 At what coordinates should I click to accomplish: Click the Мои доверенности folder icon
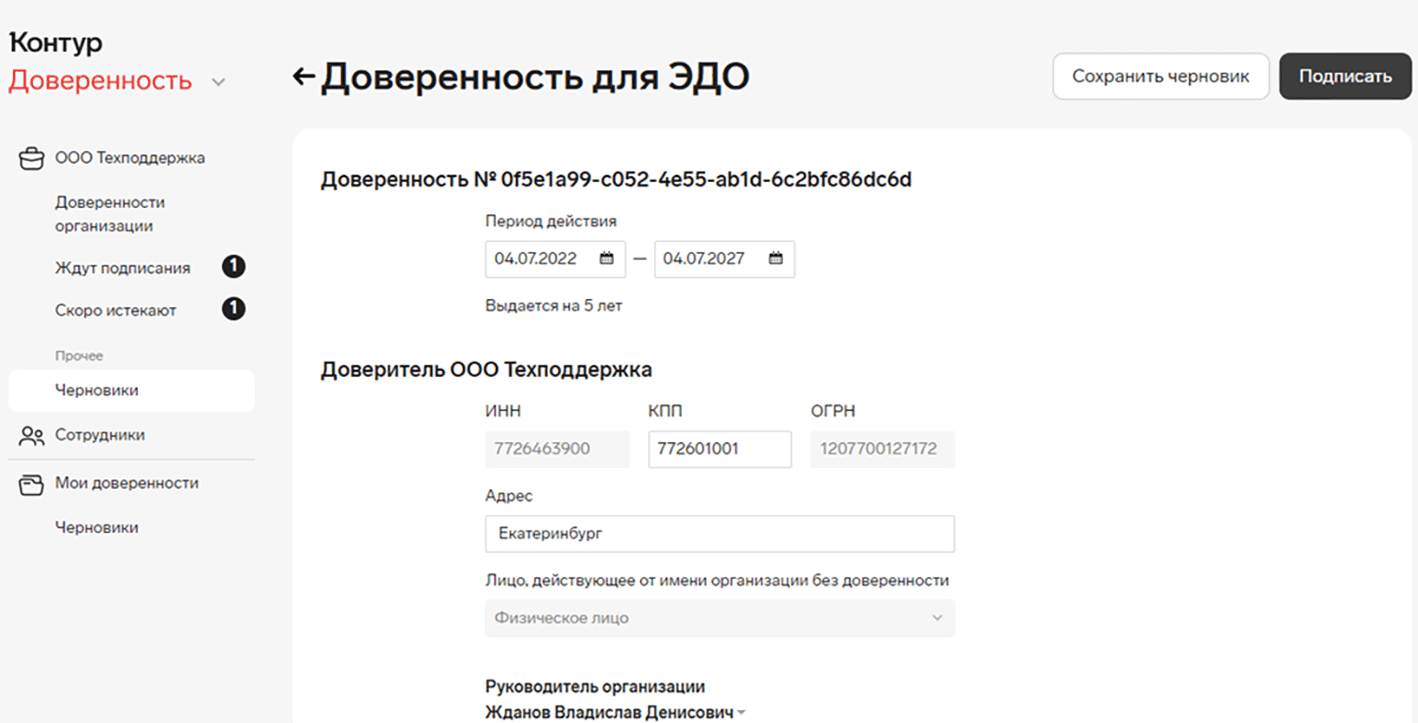(32, 484)
